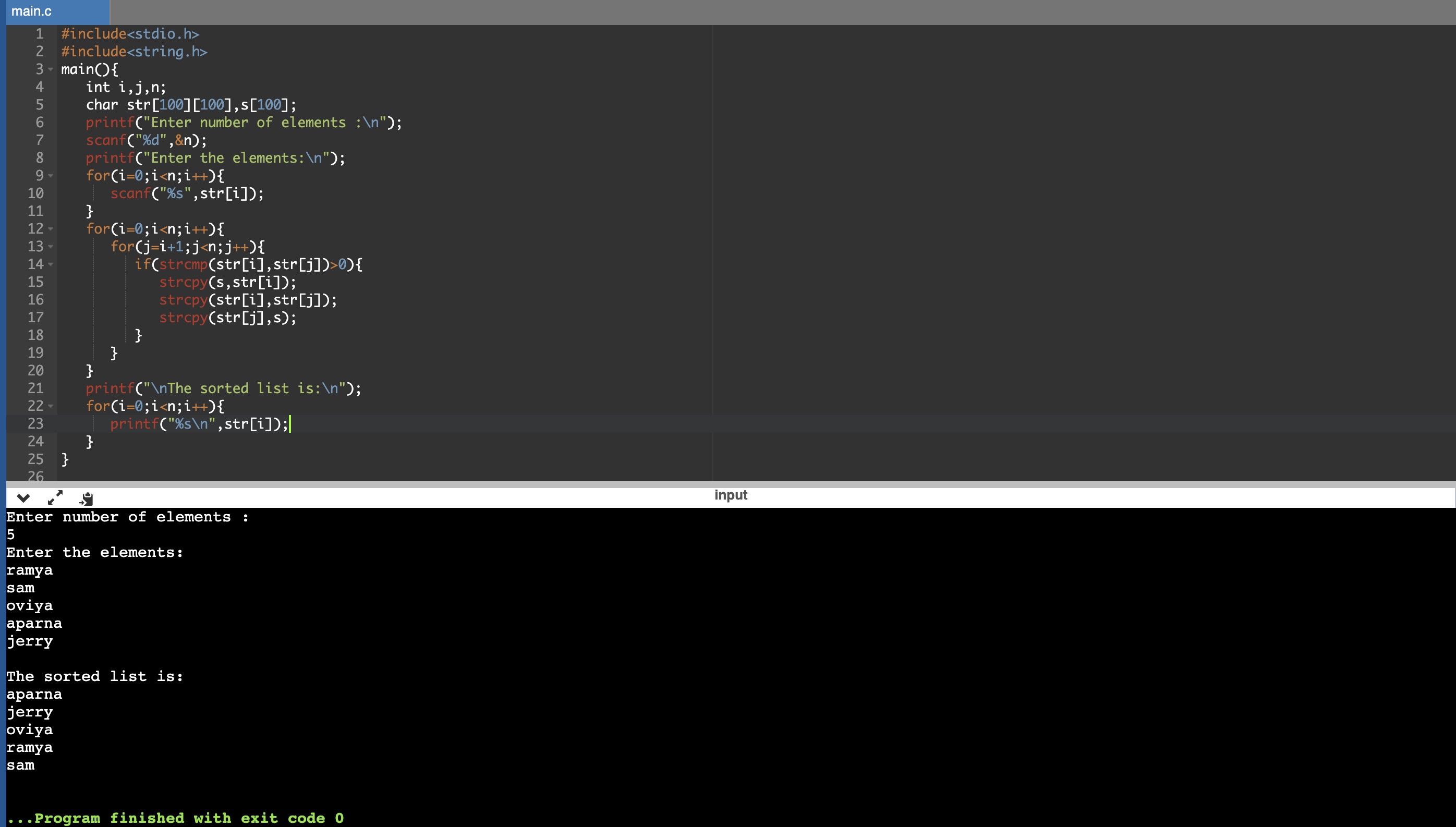Click the clipboard copy output icon
Viewport: 1456px width, 827px height.
[x=87, y=498]
